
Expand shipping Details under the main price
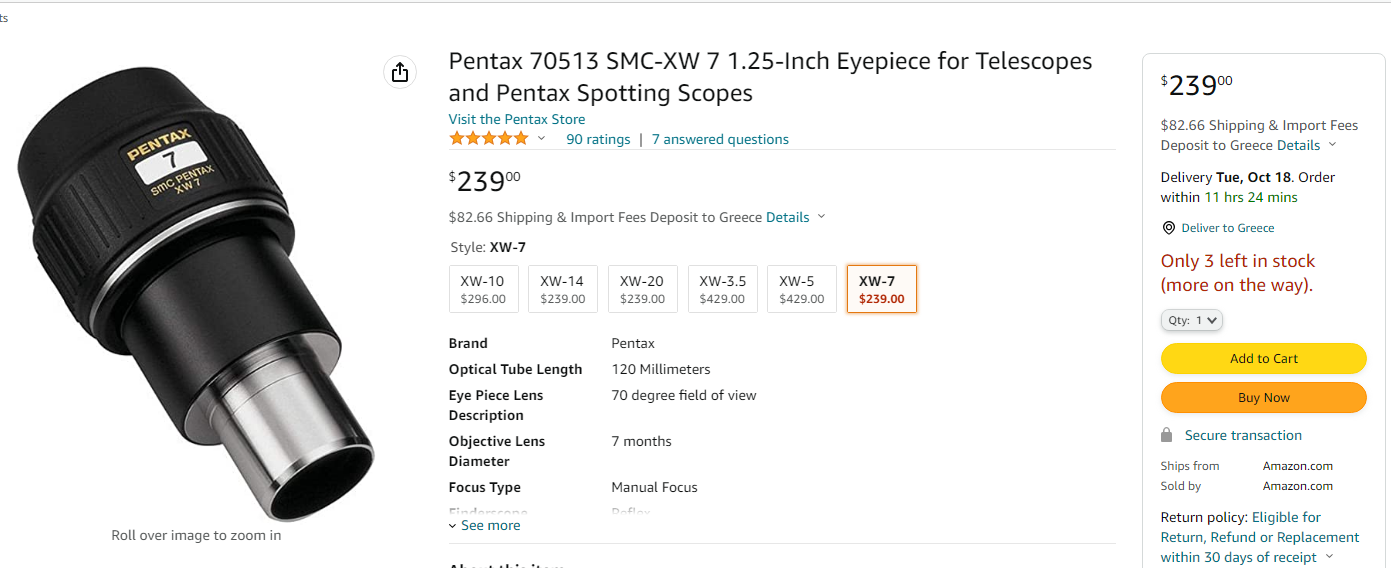796,217
